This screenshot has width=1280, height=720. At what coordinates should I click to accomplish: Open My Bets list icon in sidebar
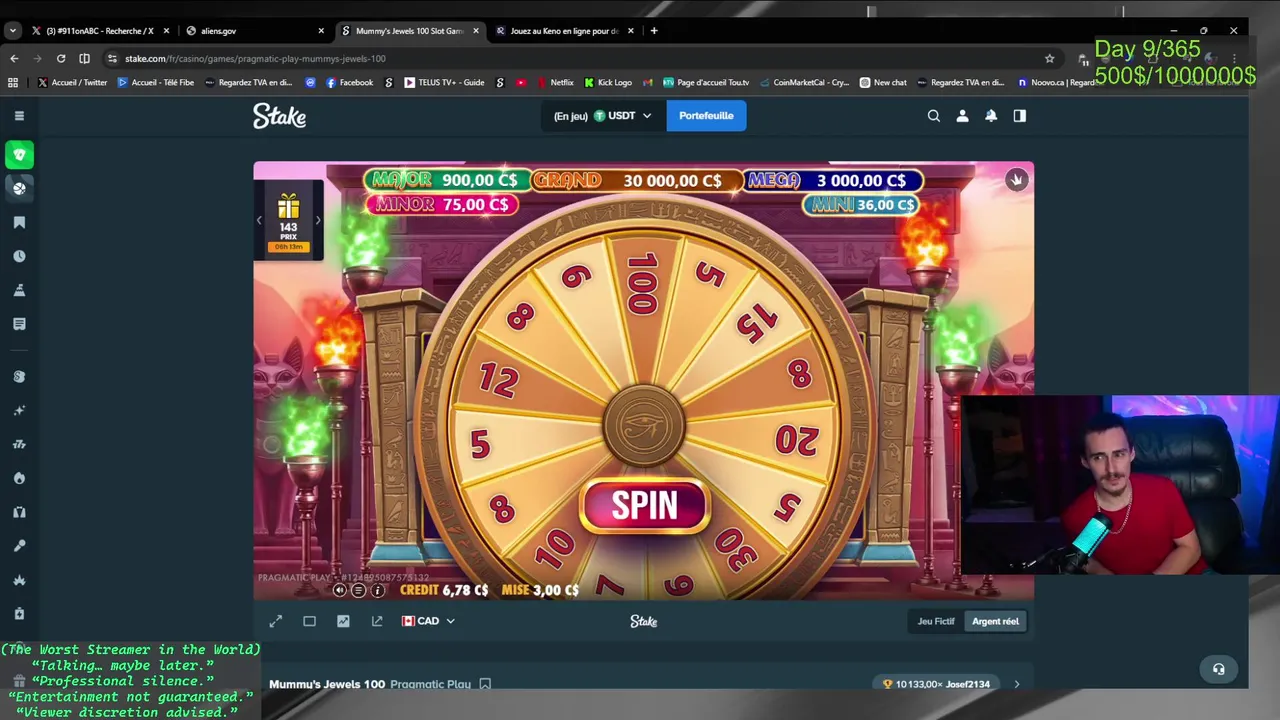coord(19,324)
